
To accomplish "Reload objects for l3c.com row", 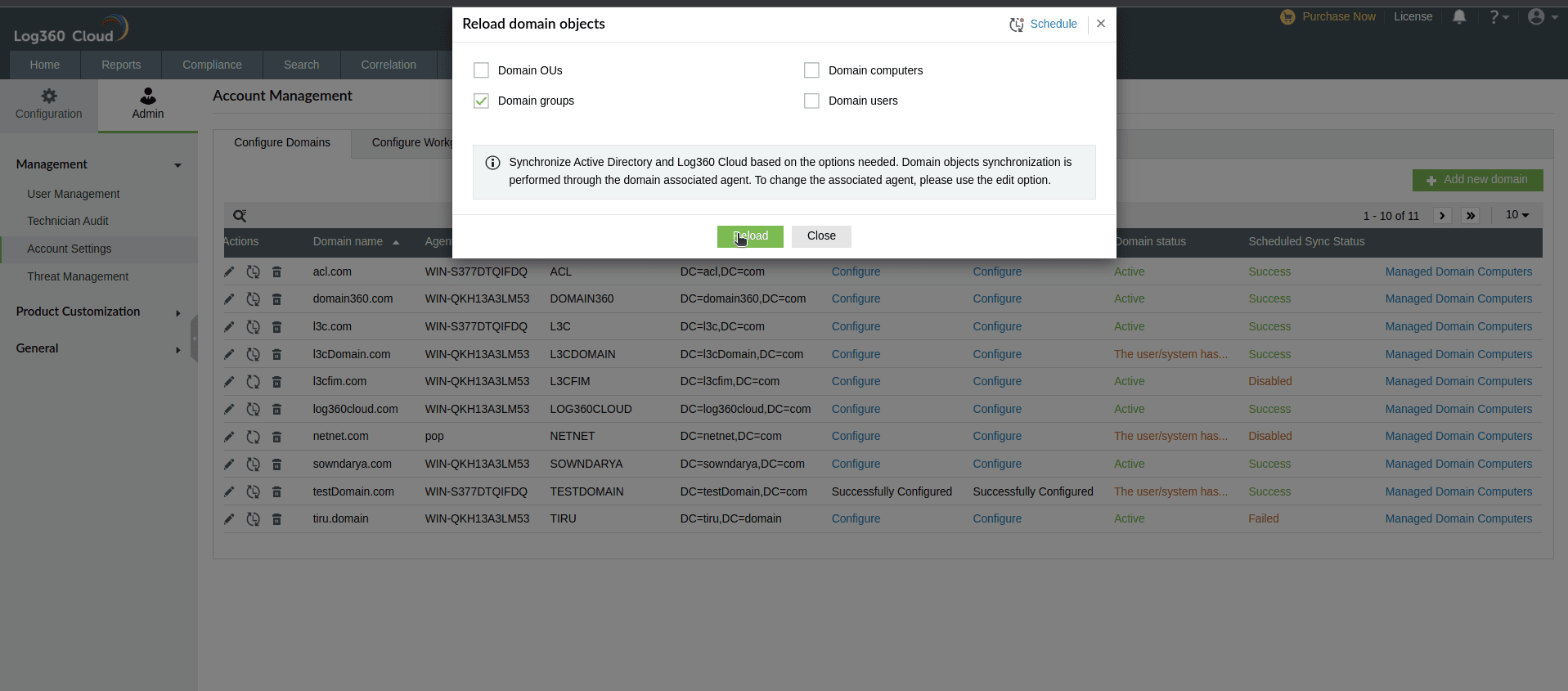I will (x=254, y=326).
